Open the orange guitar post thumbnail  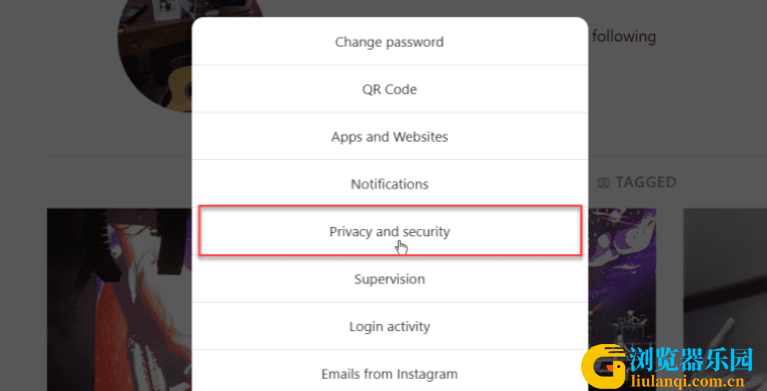(x=119, y=299)
